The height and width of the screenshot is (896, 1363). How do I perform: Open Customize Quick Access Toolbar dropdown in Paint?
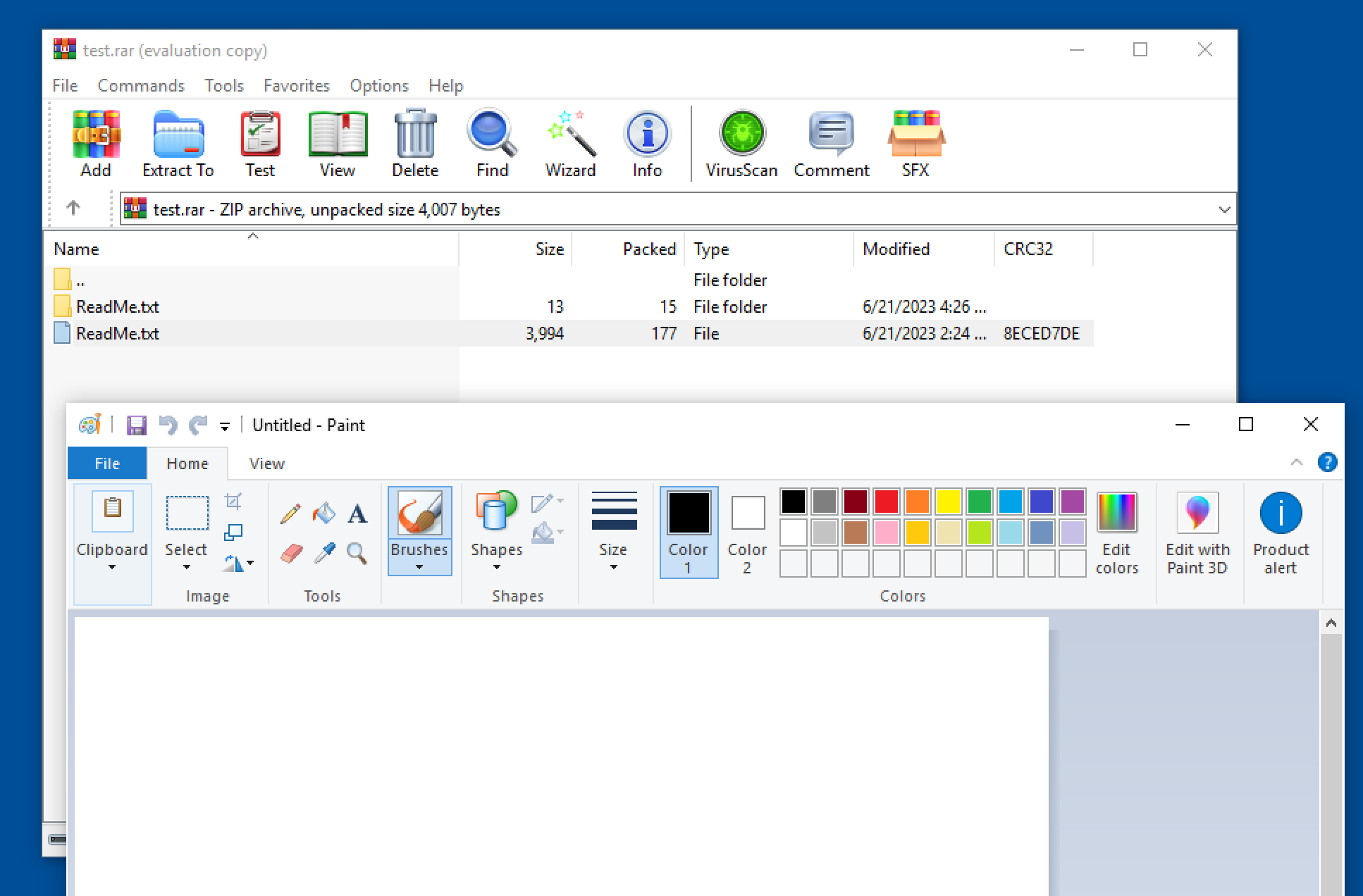coord(225,426)
